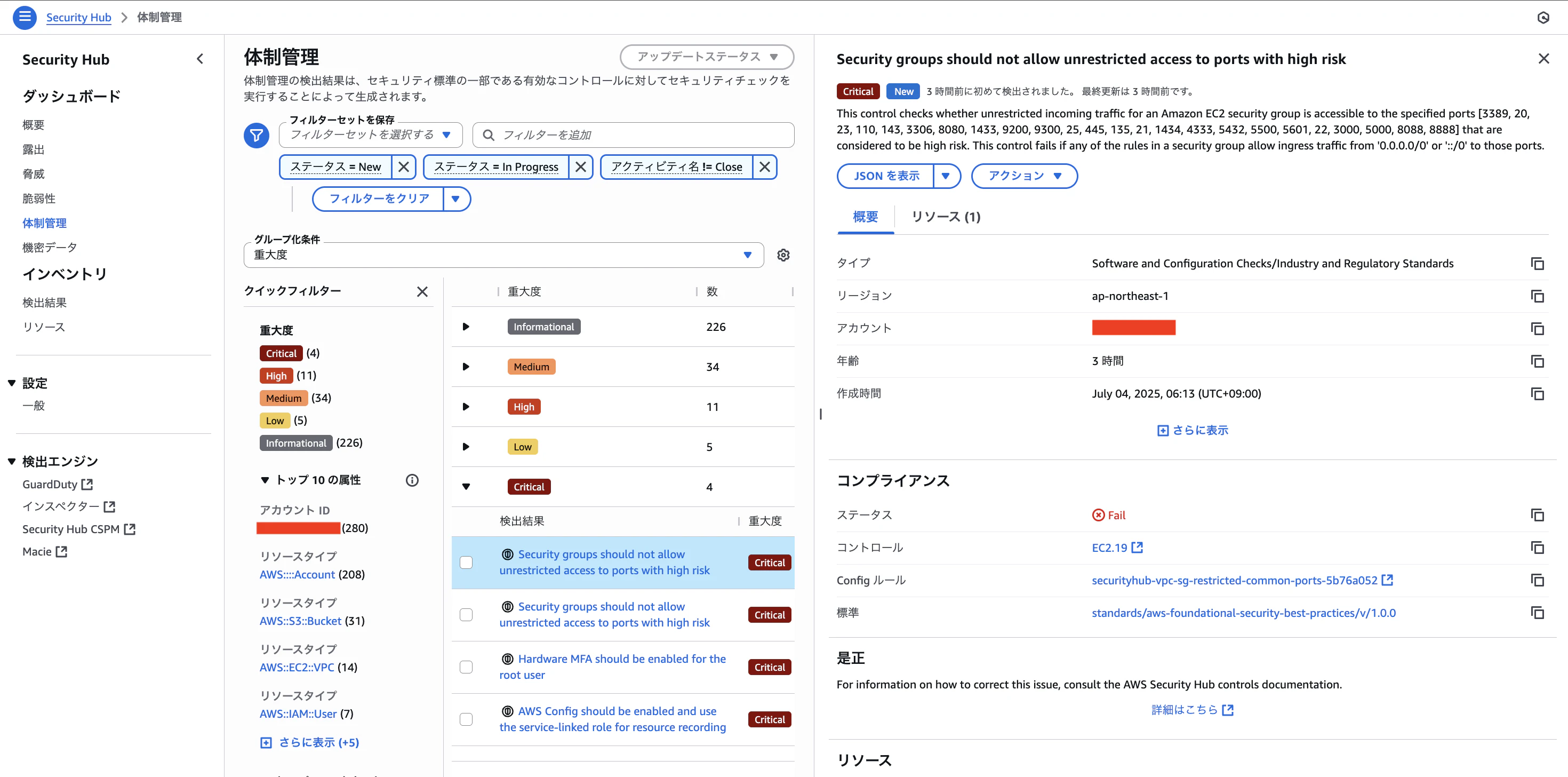Image resolution: width=1568 pixels, height=777 pixels.
Task: Open dropdown arrow next to JSON を表示
Action: coord(946,176)
